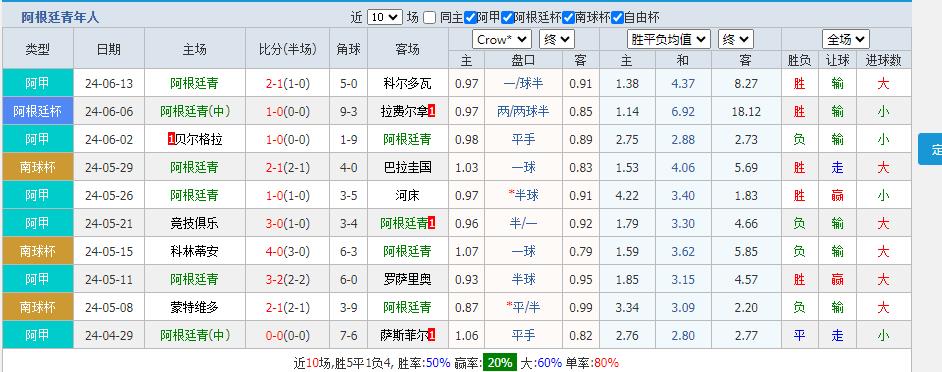
Task: Open the 河床 away team link
Action: (407, 195)
